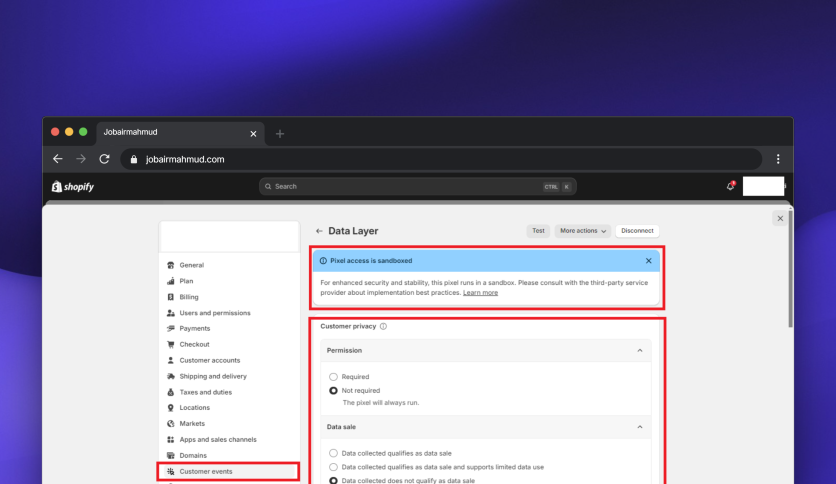Image resolution: width=836 pixels, height=484 pixels.
Task: Open the browser three-dot menu
Action: point(778,159)
